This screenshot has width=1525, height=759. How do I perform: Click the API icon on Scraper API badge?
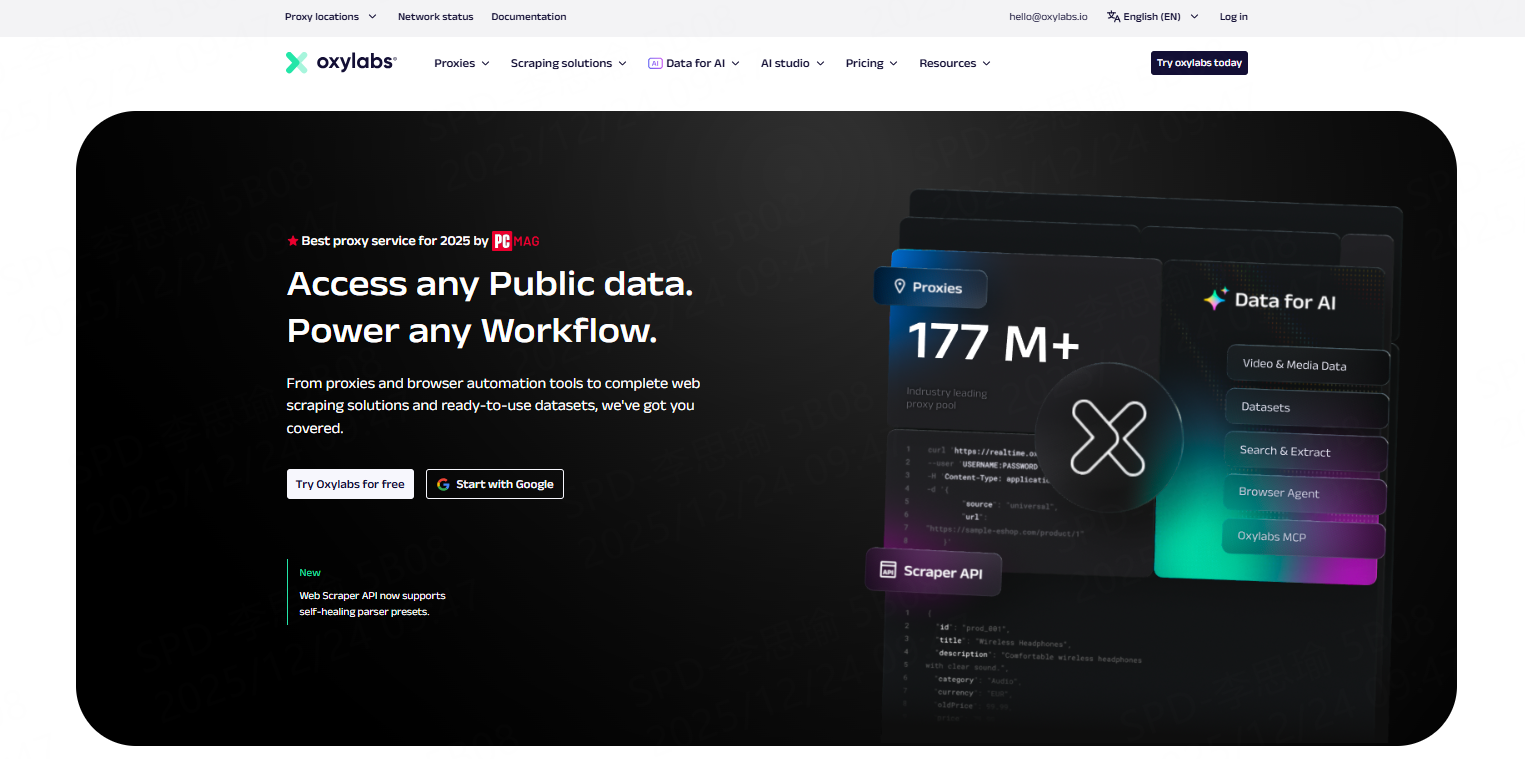(x=887, y=570)
